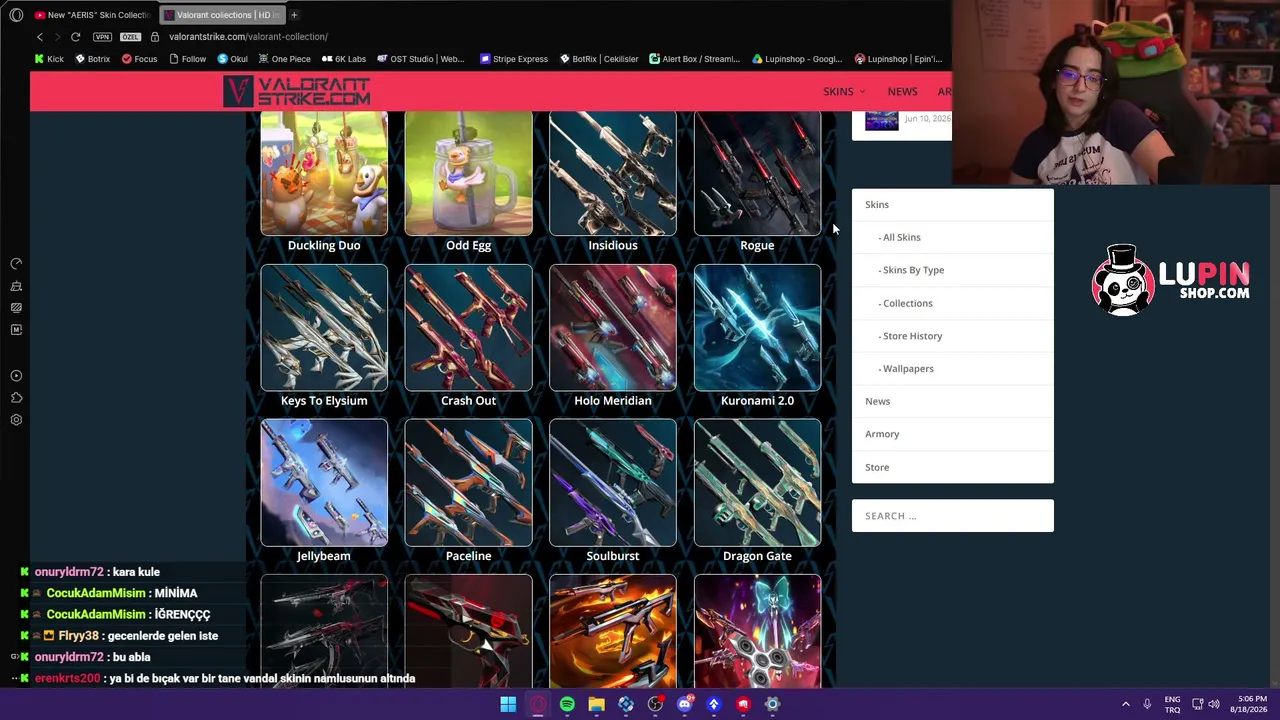This screenshot has height=720, width=1280.
Task: Open the Kuronami 2.0 collection thumbnail
Action: coord(757,327)
